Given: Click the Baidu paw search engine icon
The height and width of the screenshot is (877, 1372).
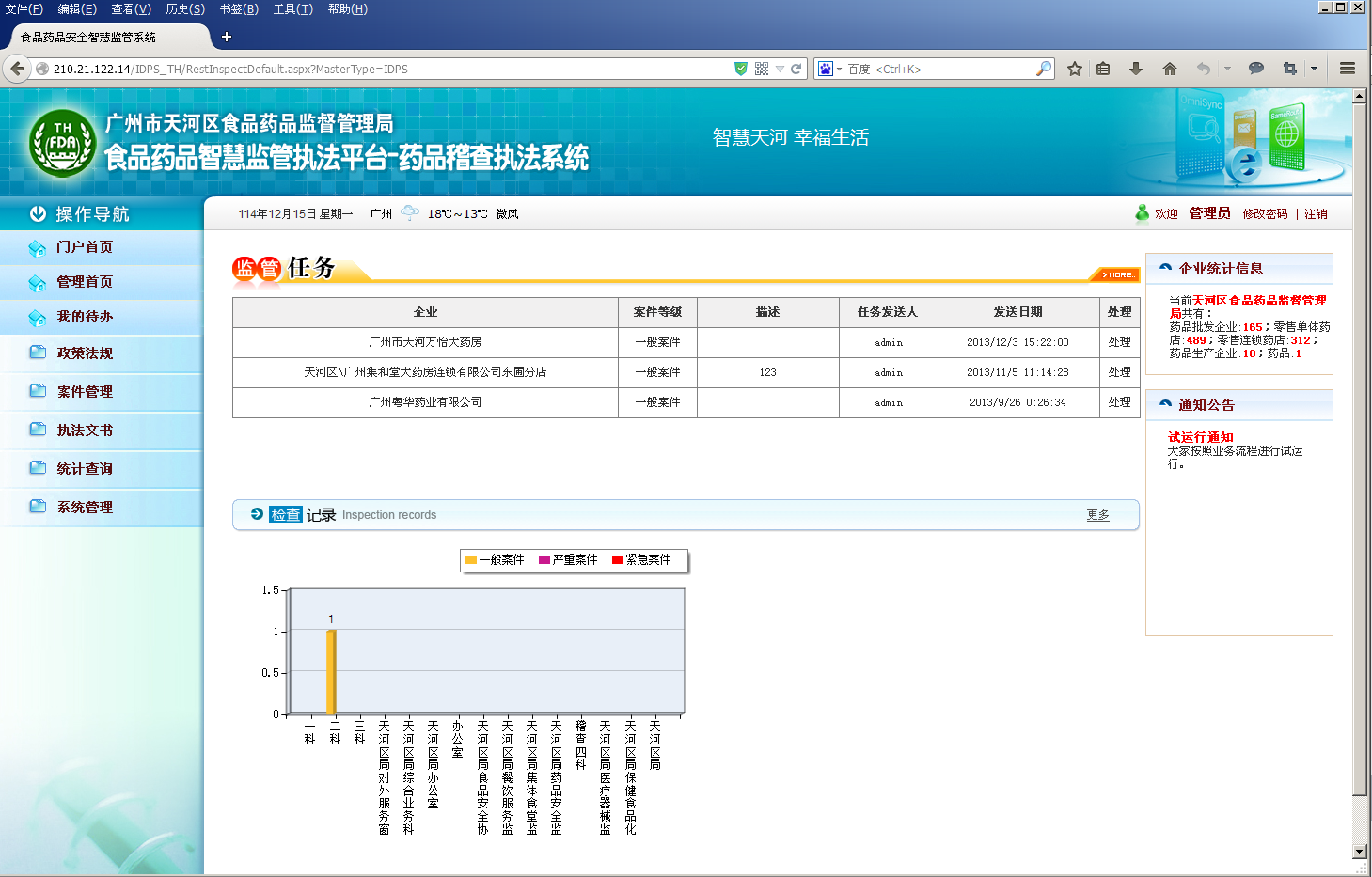Looking at the screenshot, I should [x=826, y=69].
